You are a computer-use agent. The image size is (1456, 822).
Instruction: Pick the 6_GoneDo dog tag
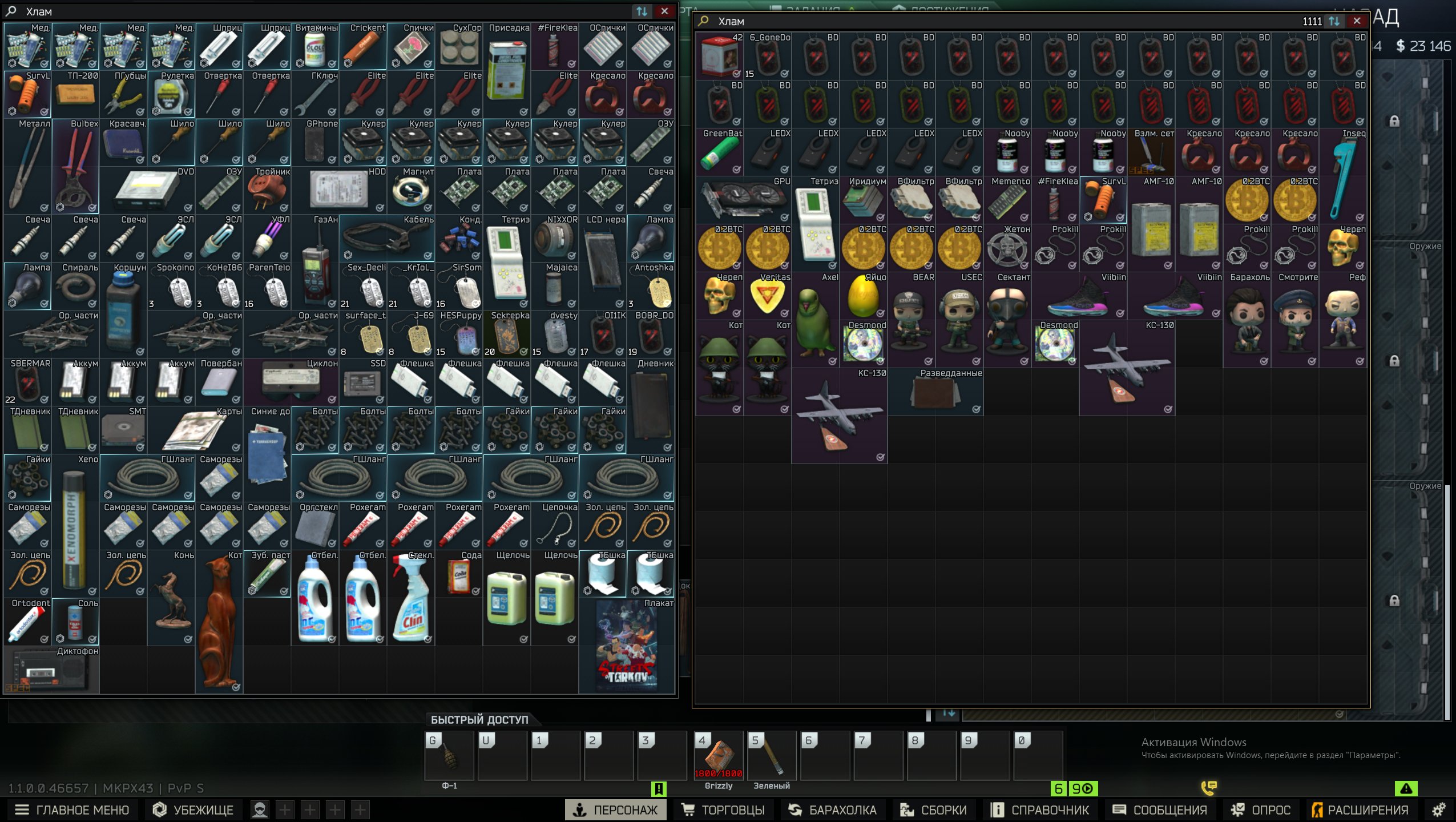pos(768,56)
